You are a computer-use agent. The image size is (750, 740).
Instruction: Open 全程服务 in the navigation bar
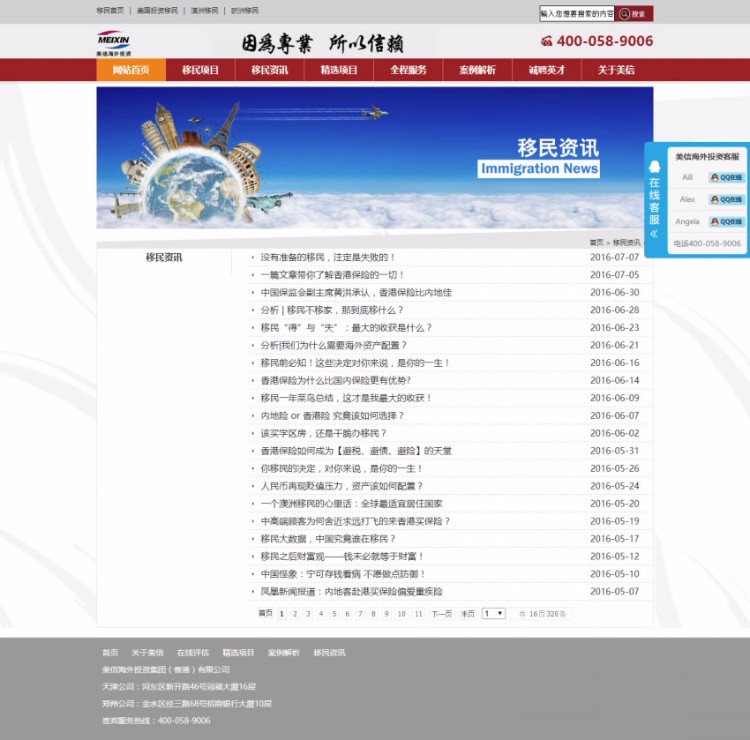point(408,70)
